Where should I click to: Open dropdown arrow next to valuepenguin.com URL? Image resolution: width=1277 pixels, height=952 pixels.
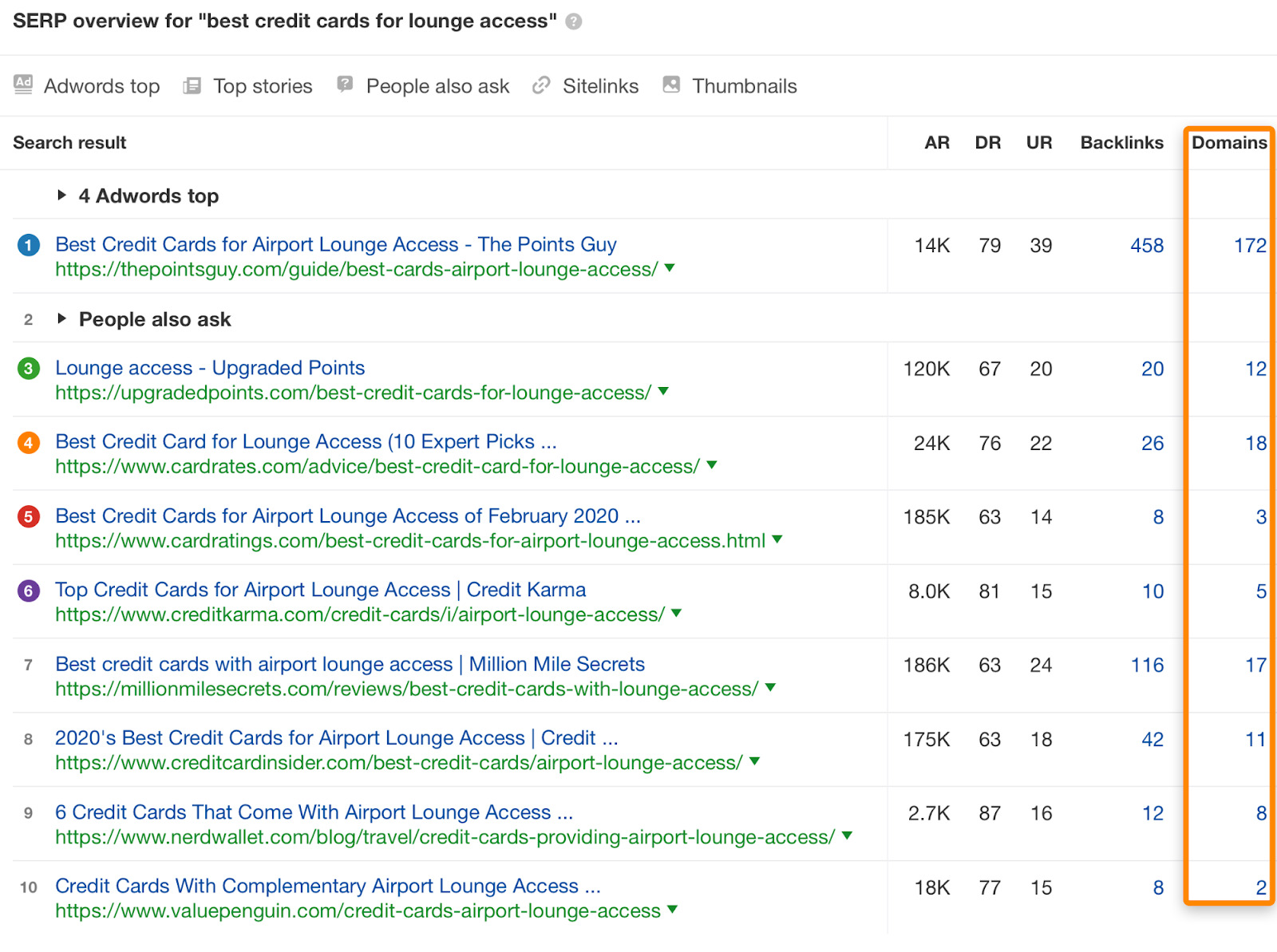click(x=672, y=910)
